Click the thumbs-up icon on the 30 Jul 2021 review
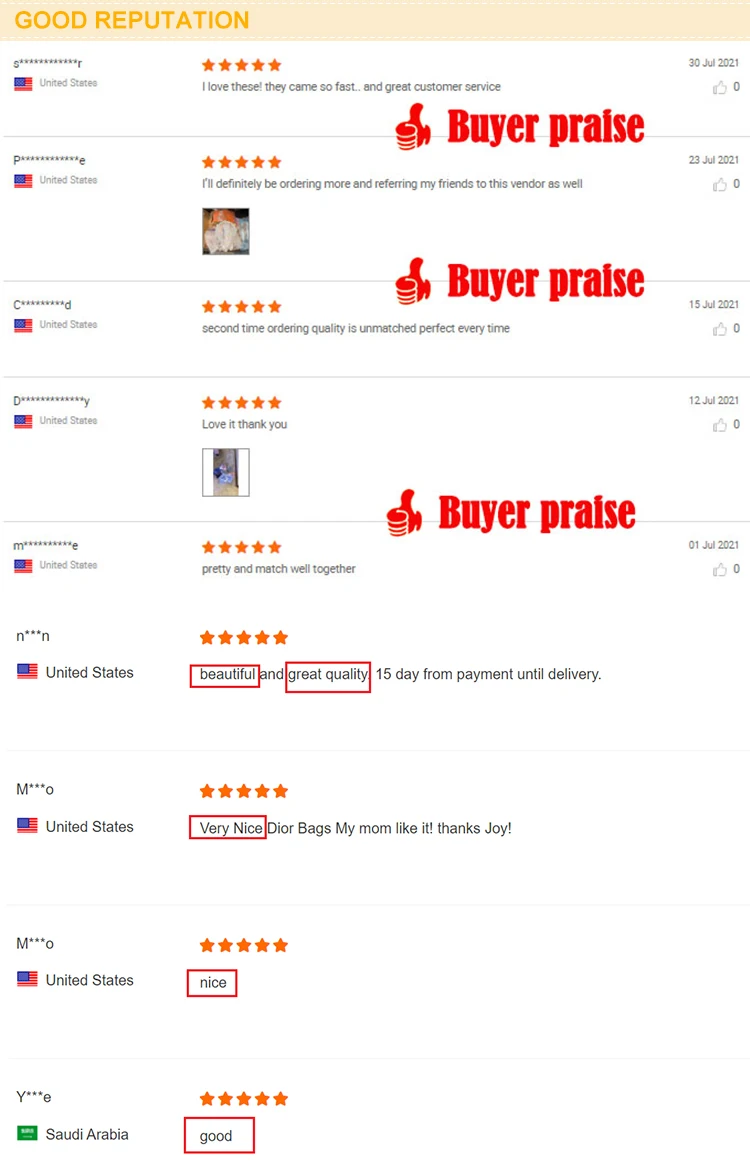Screen dimensions: 750x1173 point(719,88)
